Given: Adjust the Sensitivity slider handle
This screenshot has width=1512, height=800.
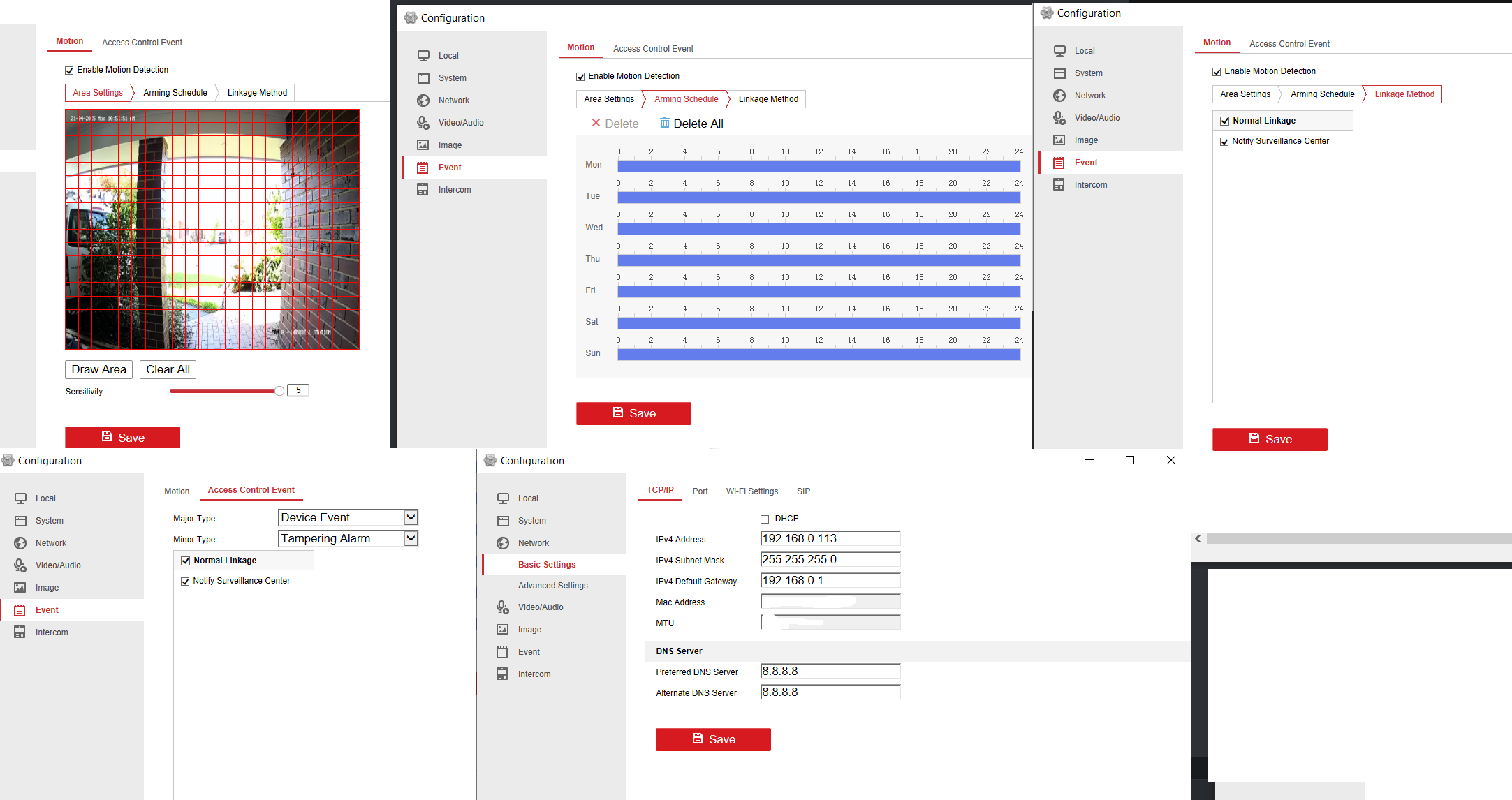Looking at the screenshot, I should coord(279,391).
